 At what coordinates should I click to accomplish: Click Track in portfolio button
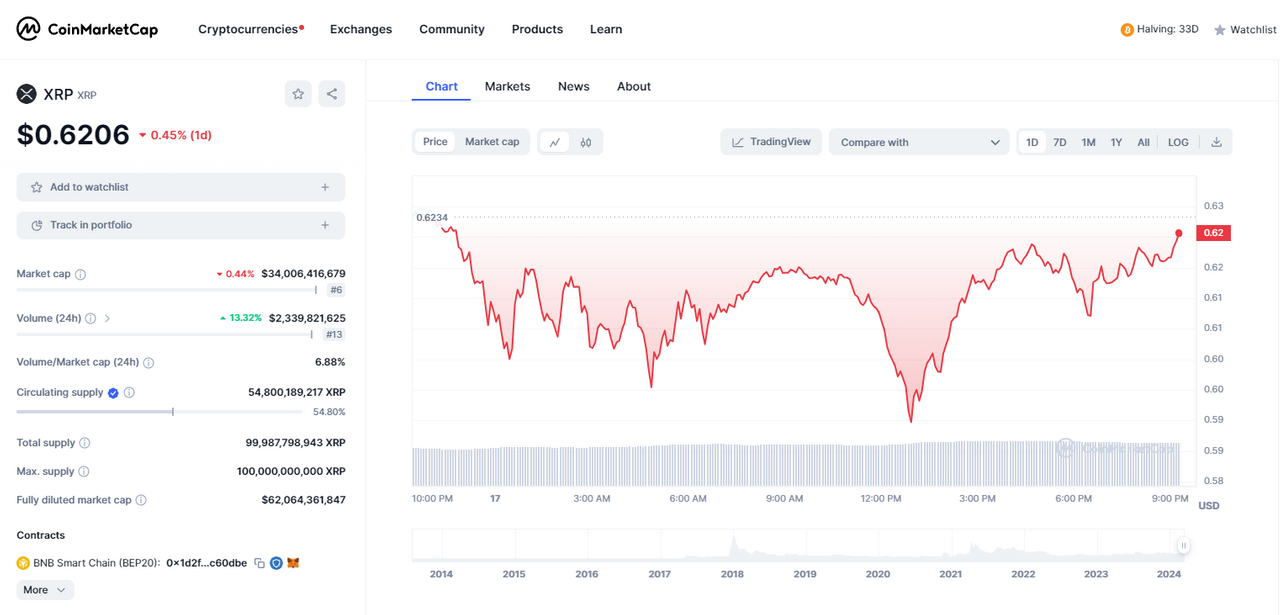[x=181, y=225]
